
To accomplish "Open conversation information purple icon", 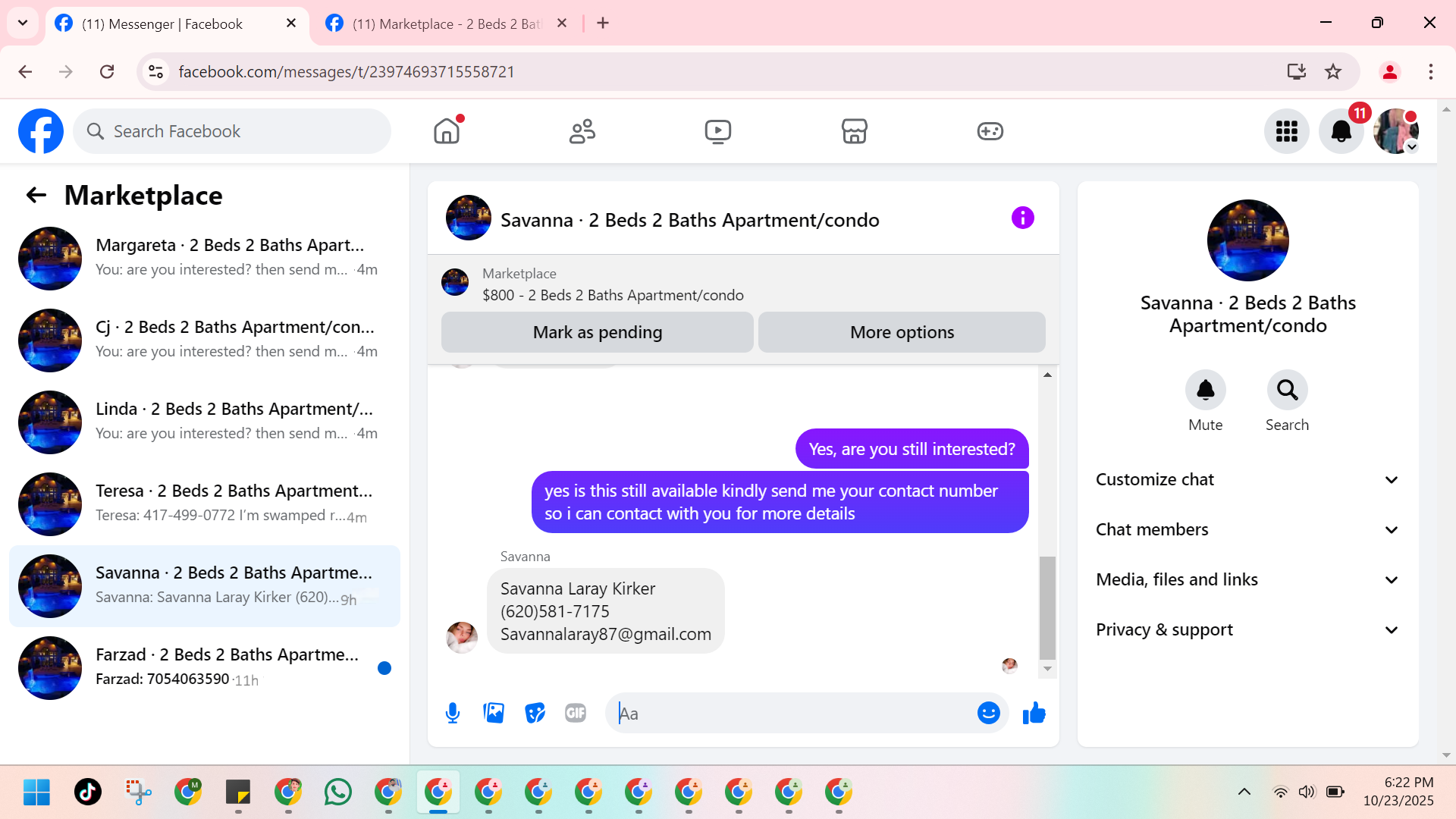I will tap(1022, 218).
